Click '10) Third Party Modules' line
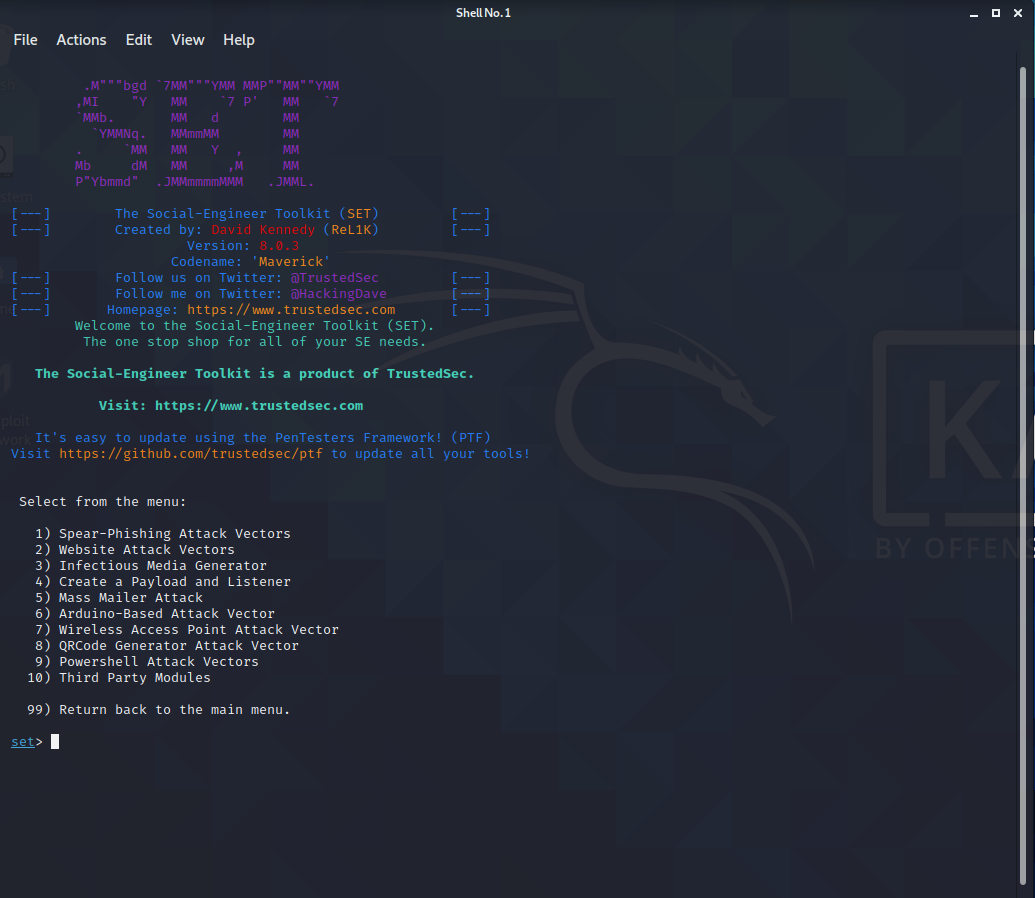 click(119, 677)
